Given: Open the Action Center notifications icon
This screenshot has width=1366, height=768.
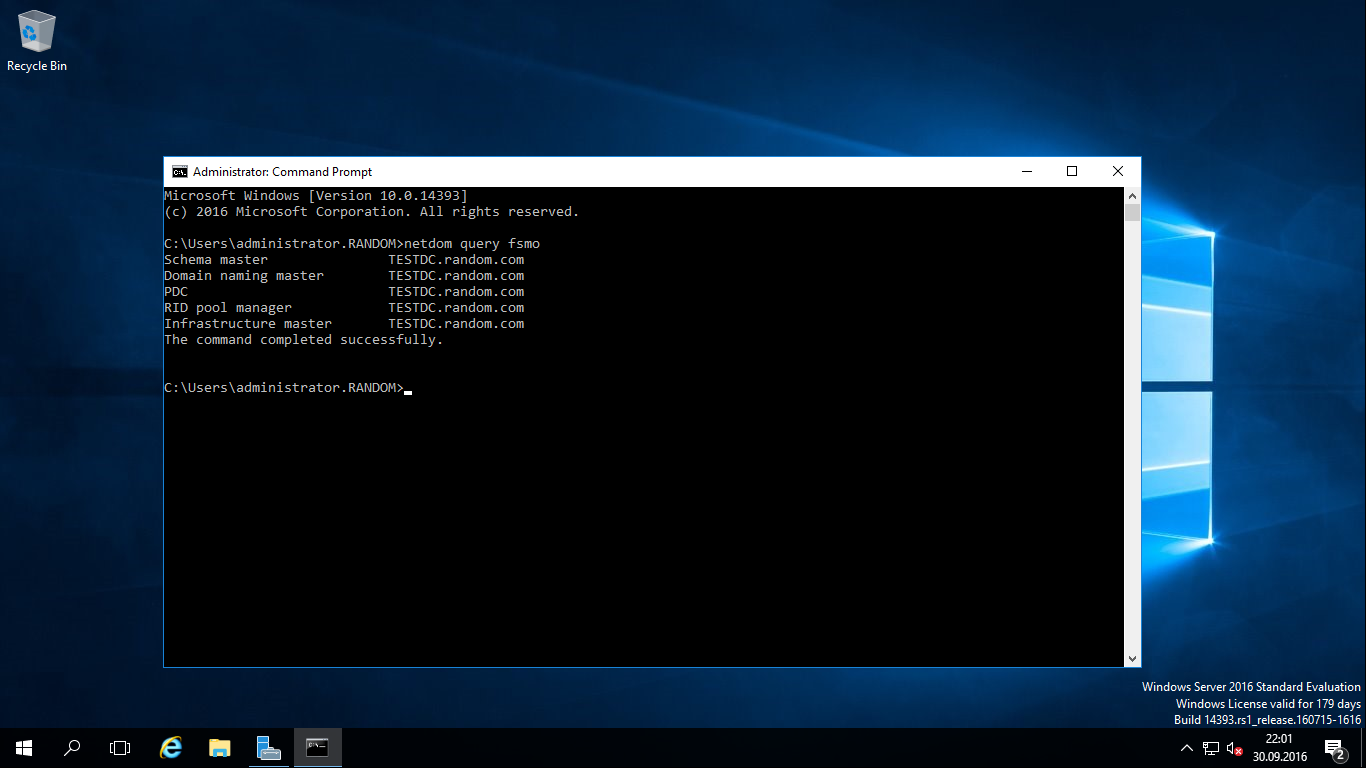Looking at the screenshot, I should click(1335, 748).
